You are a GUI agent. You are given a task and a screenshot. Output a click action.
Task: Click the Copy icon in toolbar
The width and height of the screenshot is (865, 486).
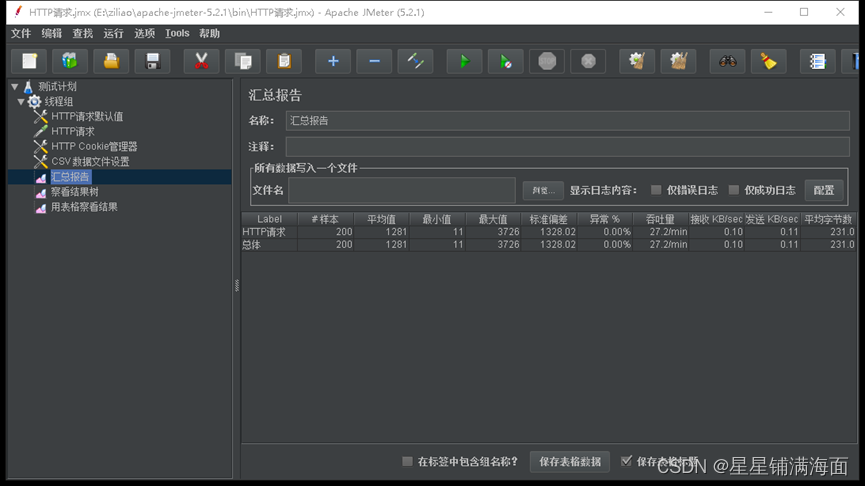pos(243,61)
